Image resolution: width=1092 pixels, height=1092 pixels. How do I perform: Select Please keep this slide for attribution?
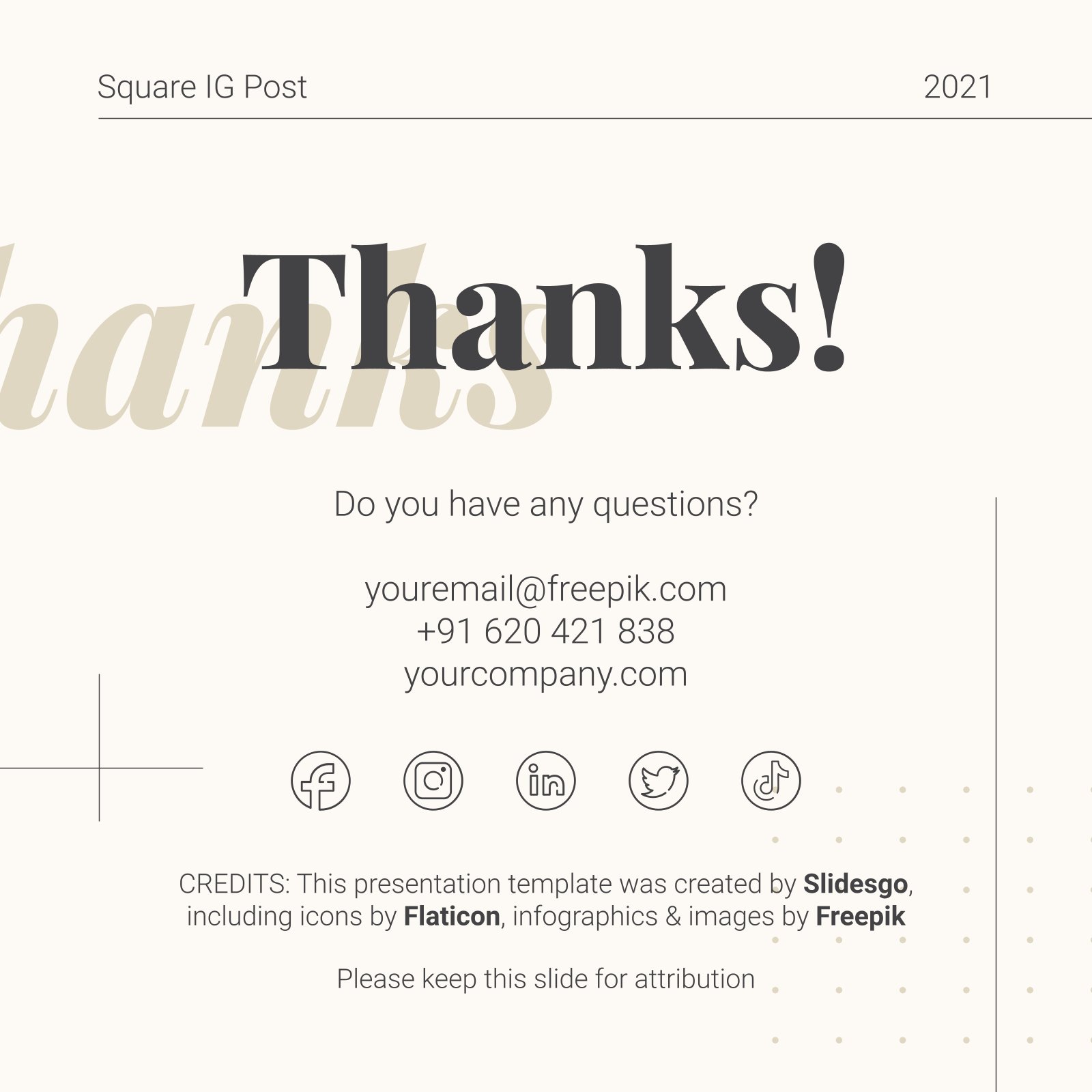(546, 979)
